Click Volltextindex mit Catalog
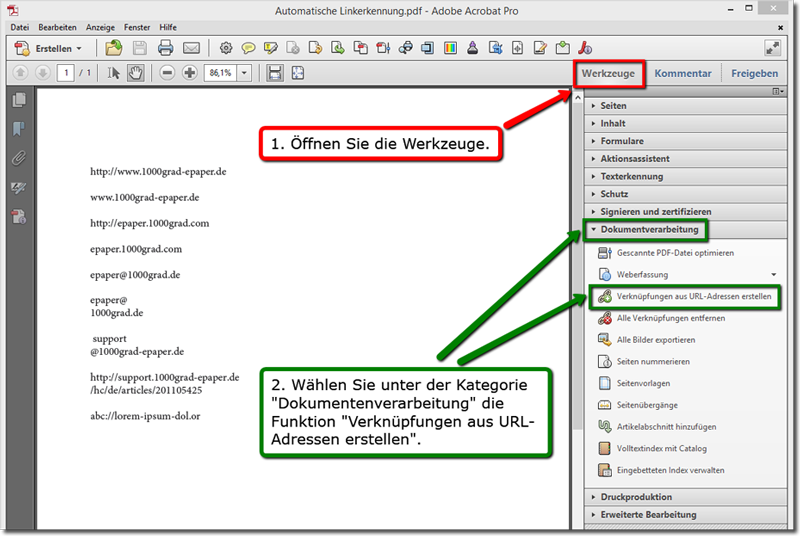 652,449
